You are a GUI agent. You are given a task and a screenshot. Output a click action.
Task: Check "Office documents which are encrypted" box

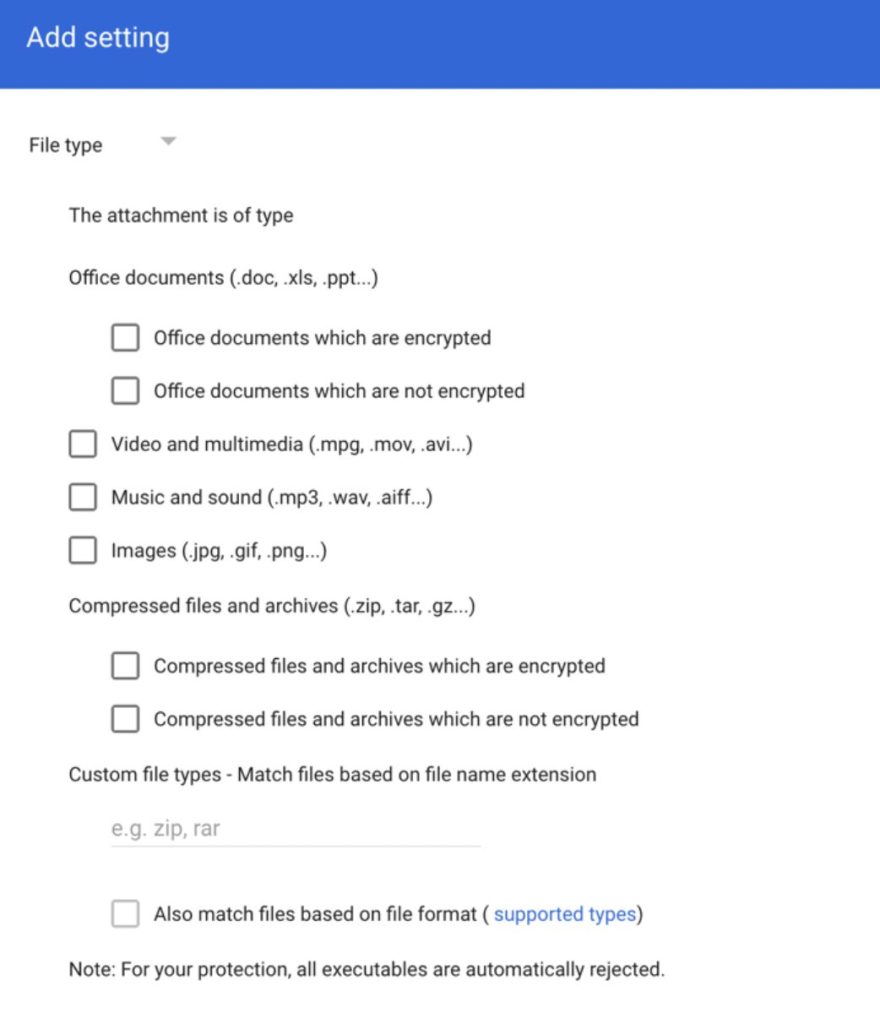[125, 338]
